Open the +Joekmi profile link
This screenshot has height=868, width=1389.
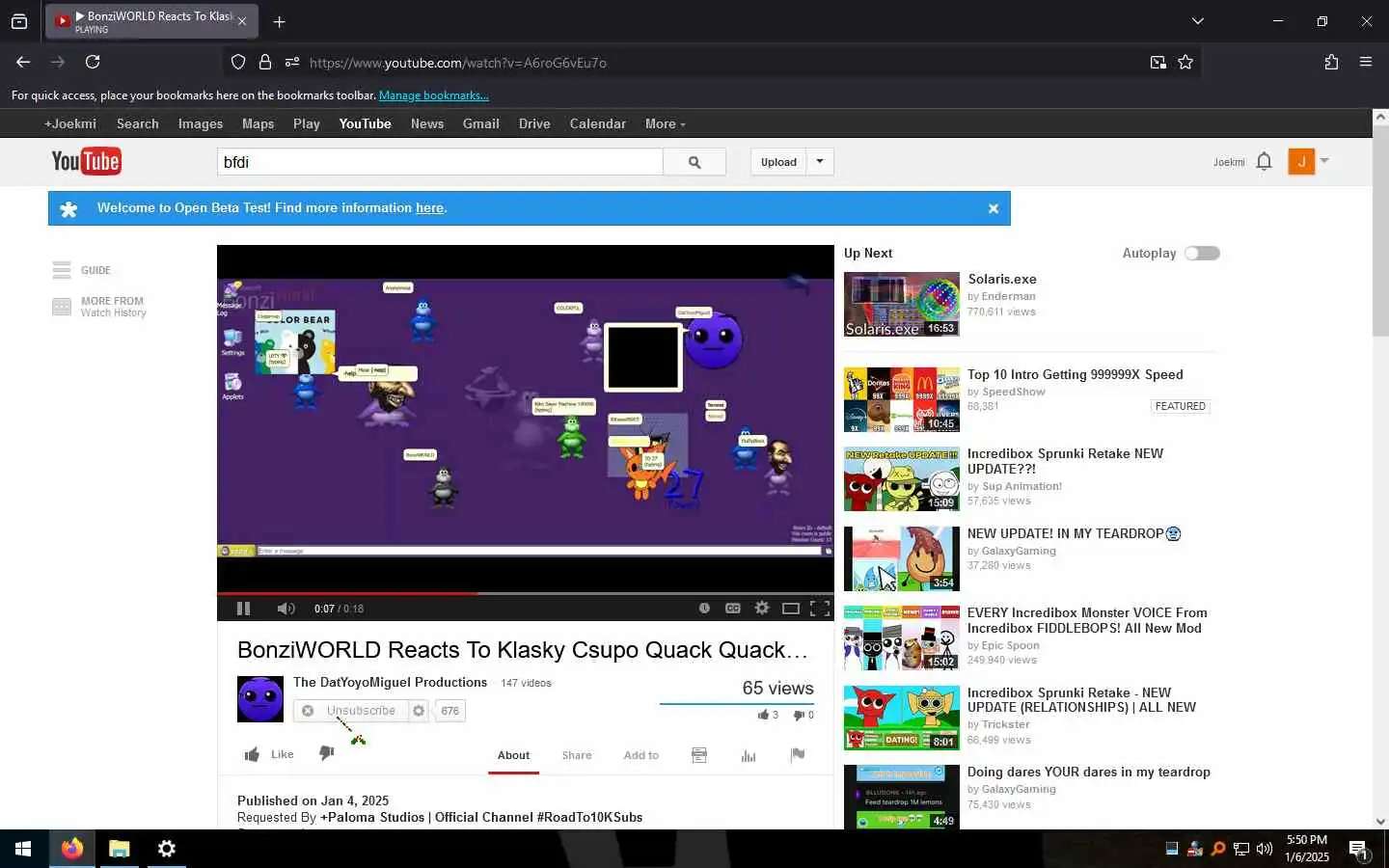click(70, 123)
